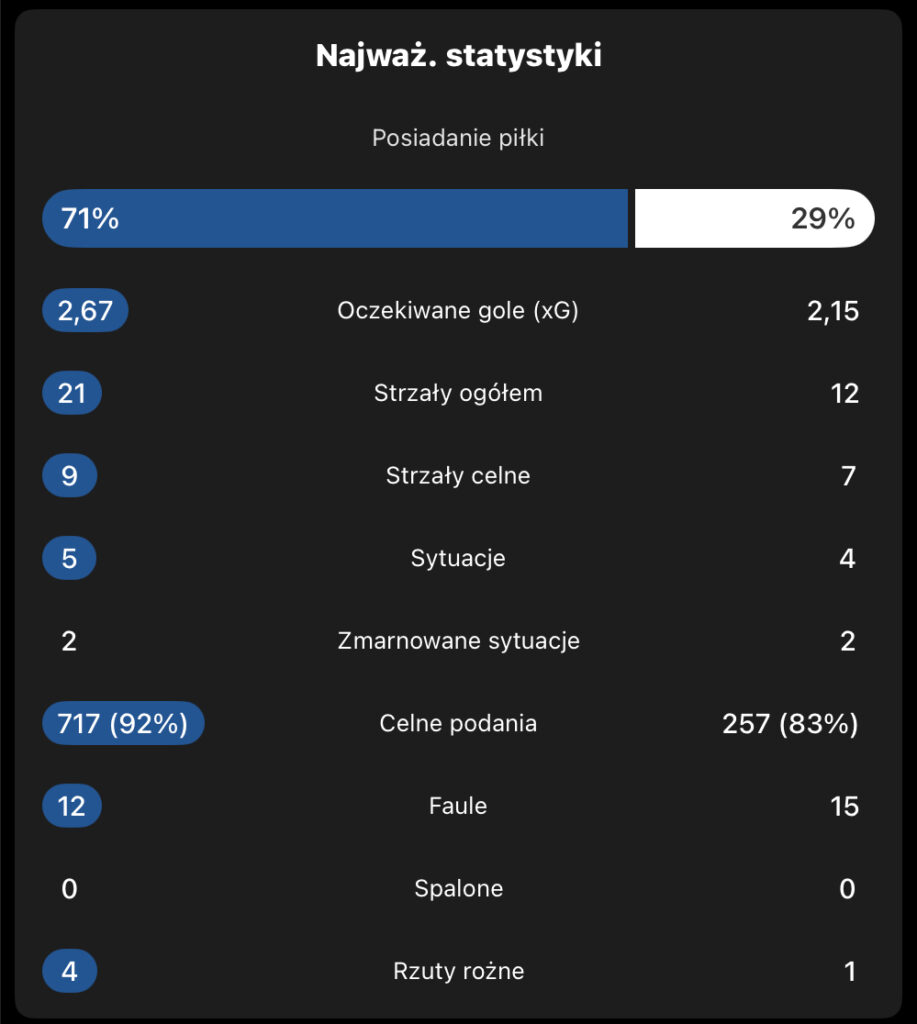
Task: Open the Zmarnowane sytuacje stat
Action: coord(458,641)
